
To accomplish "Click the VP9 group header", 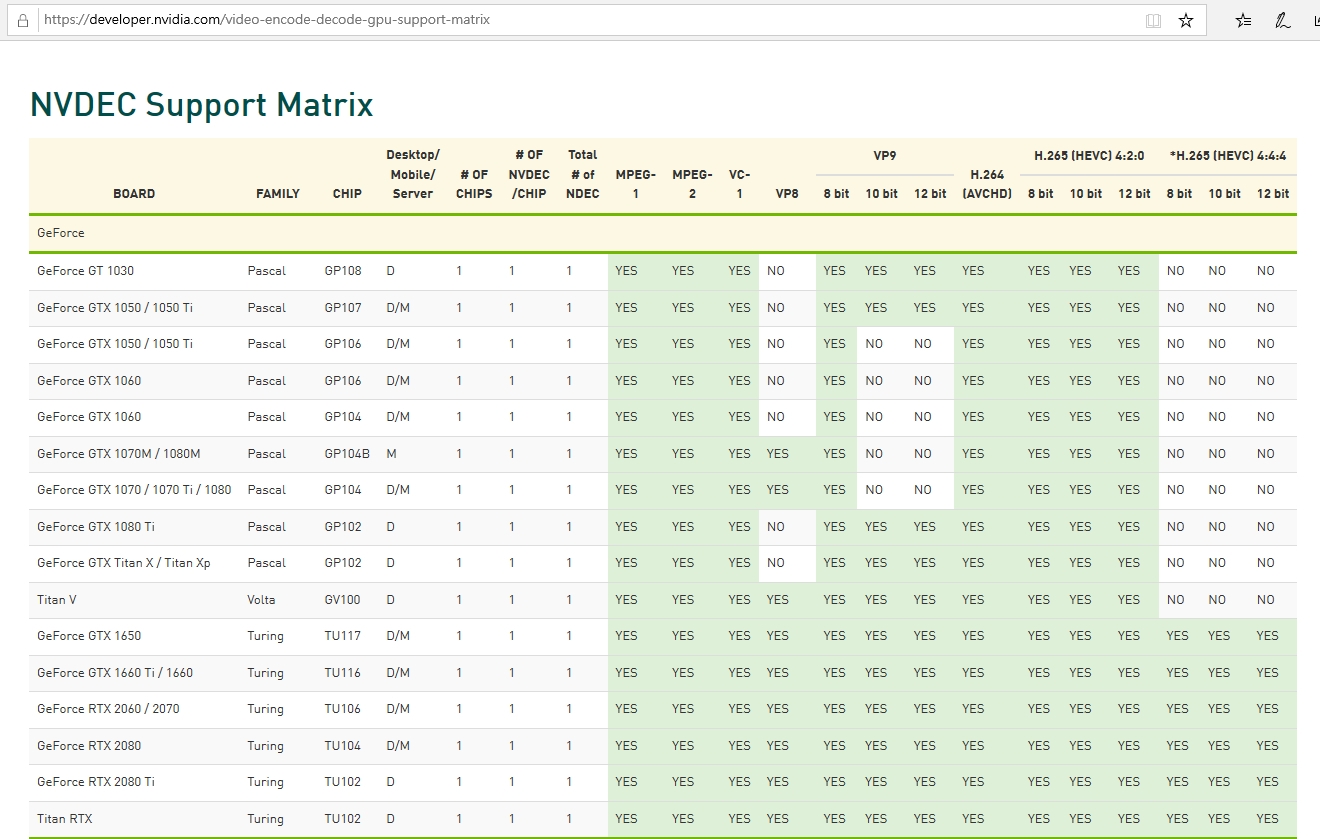I will pos(884,155).
